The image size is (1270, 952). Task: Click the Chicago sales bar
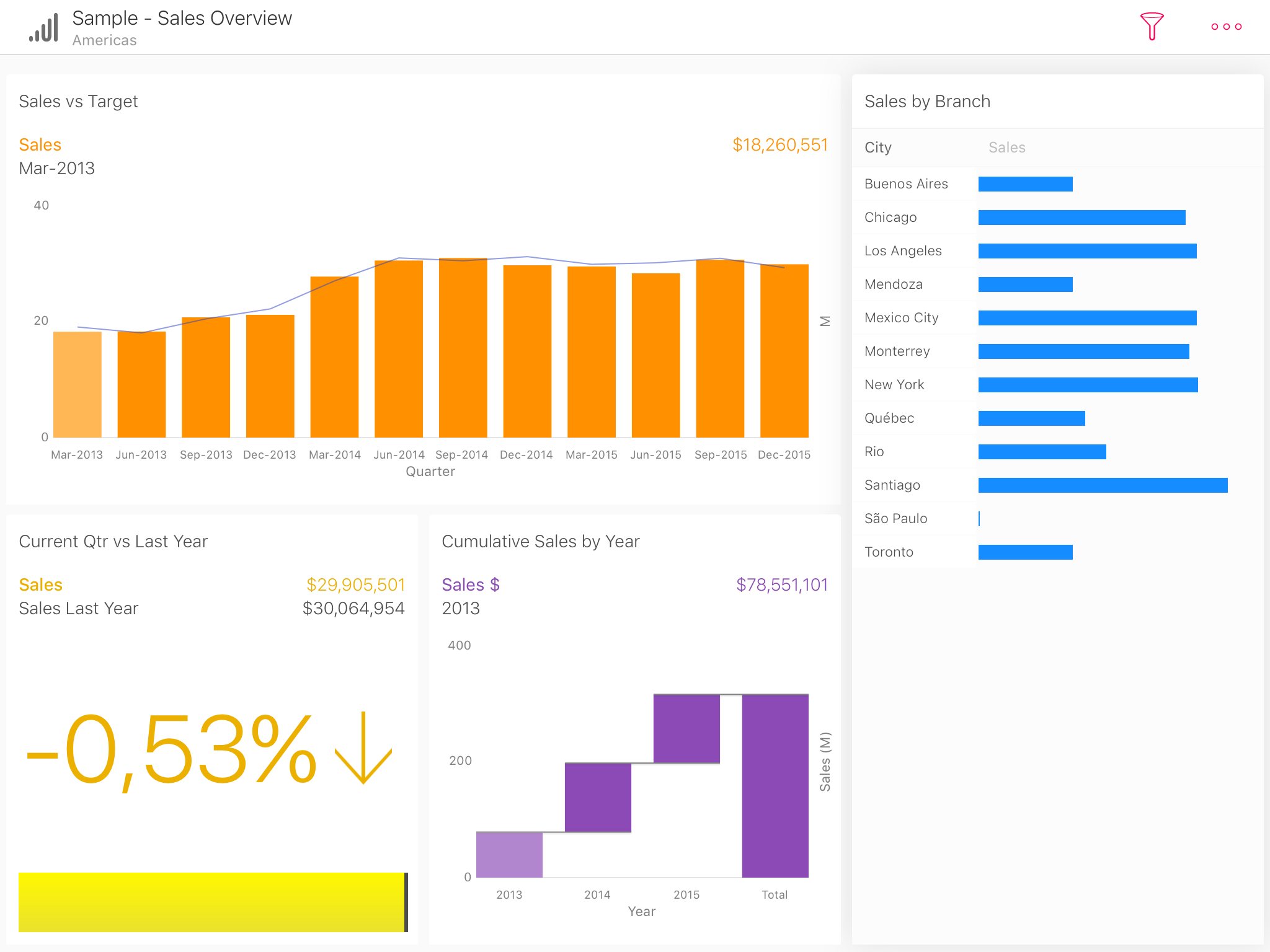[x=1081, y=218]
